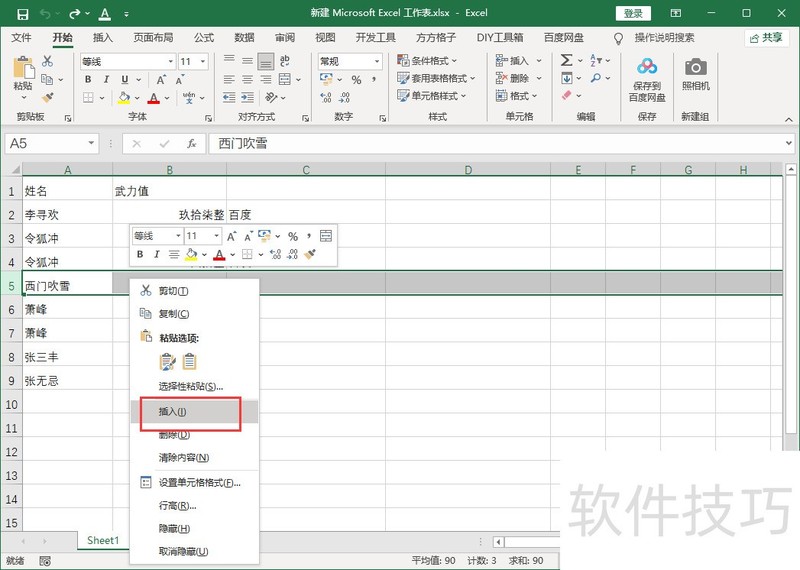
Task: Click the format painter in mini toolbar
Action: 311,255
